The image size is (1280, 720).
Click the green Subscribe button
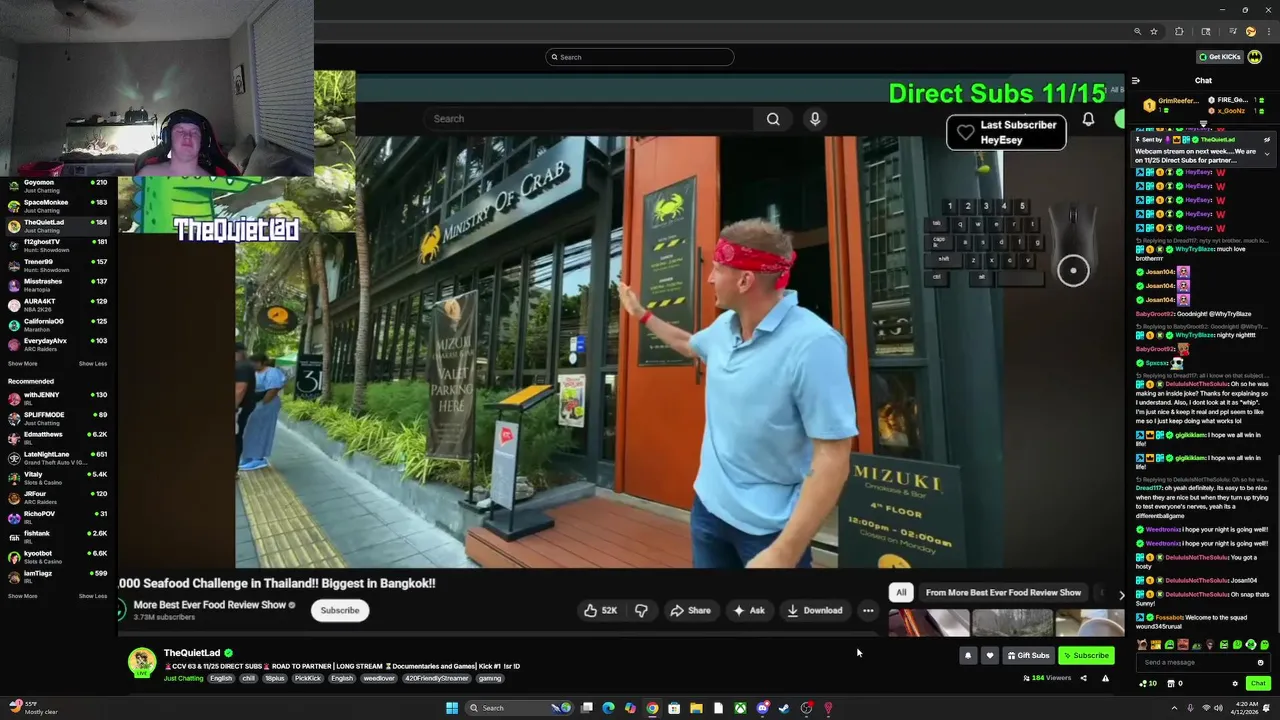(1086, 656)
